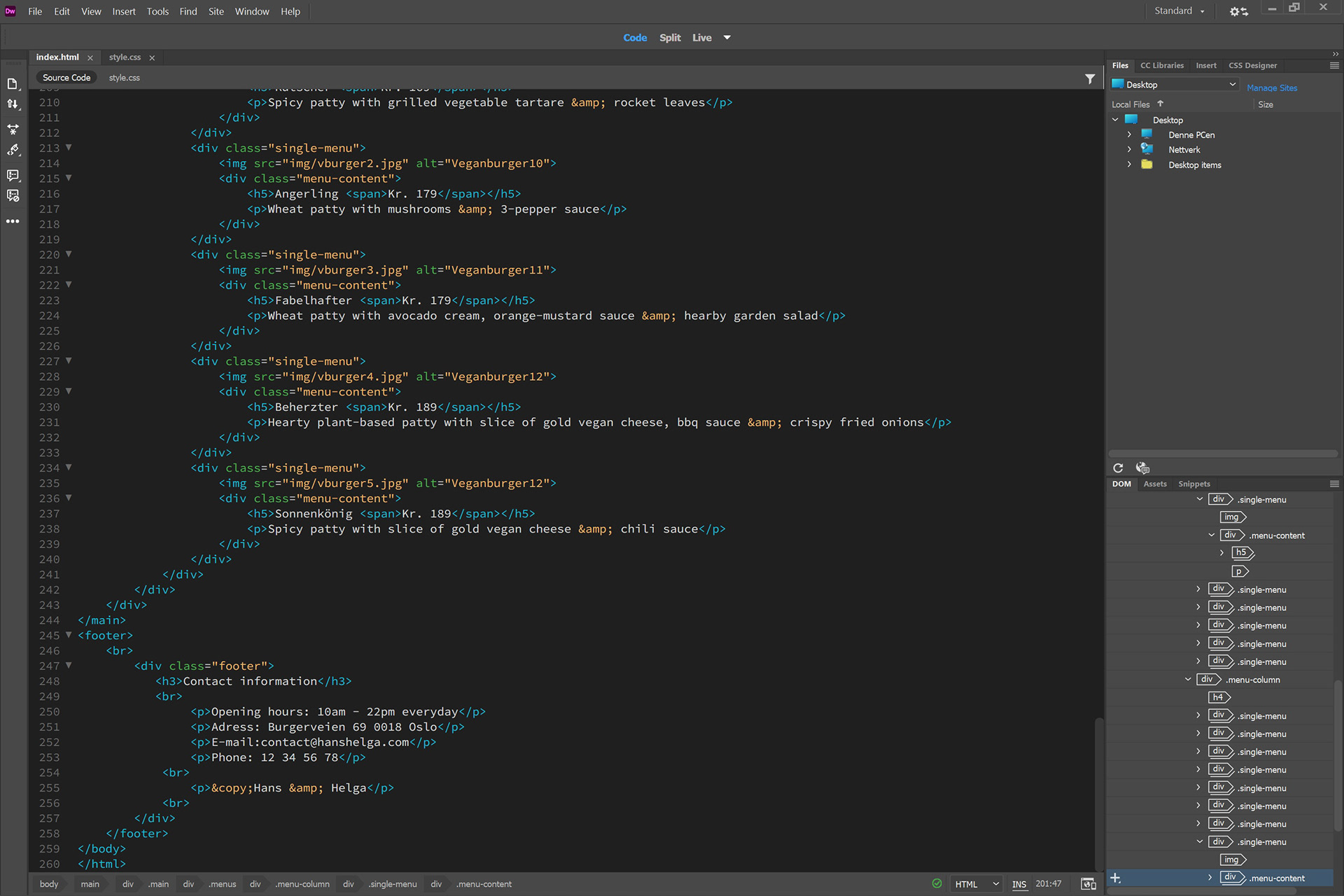This screenshot has width=1344, height=896.
Task: Collapse panels with the double-arrow icon
Action: point(1336,54)
